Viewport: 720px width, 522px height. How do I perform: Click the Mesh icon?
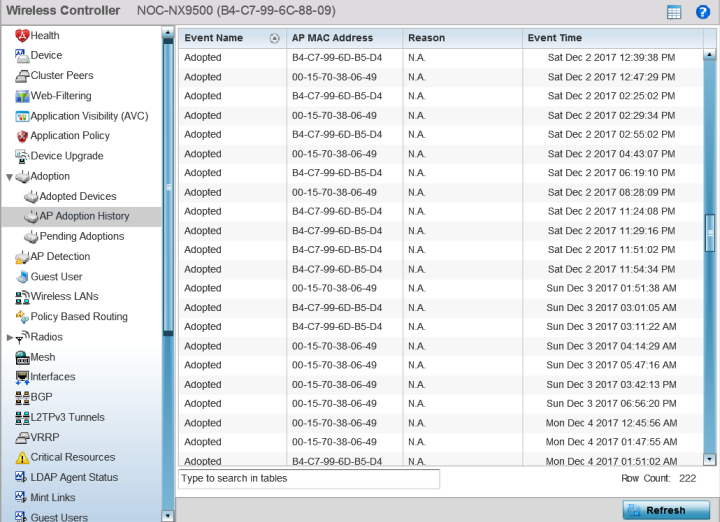[22, 357]
